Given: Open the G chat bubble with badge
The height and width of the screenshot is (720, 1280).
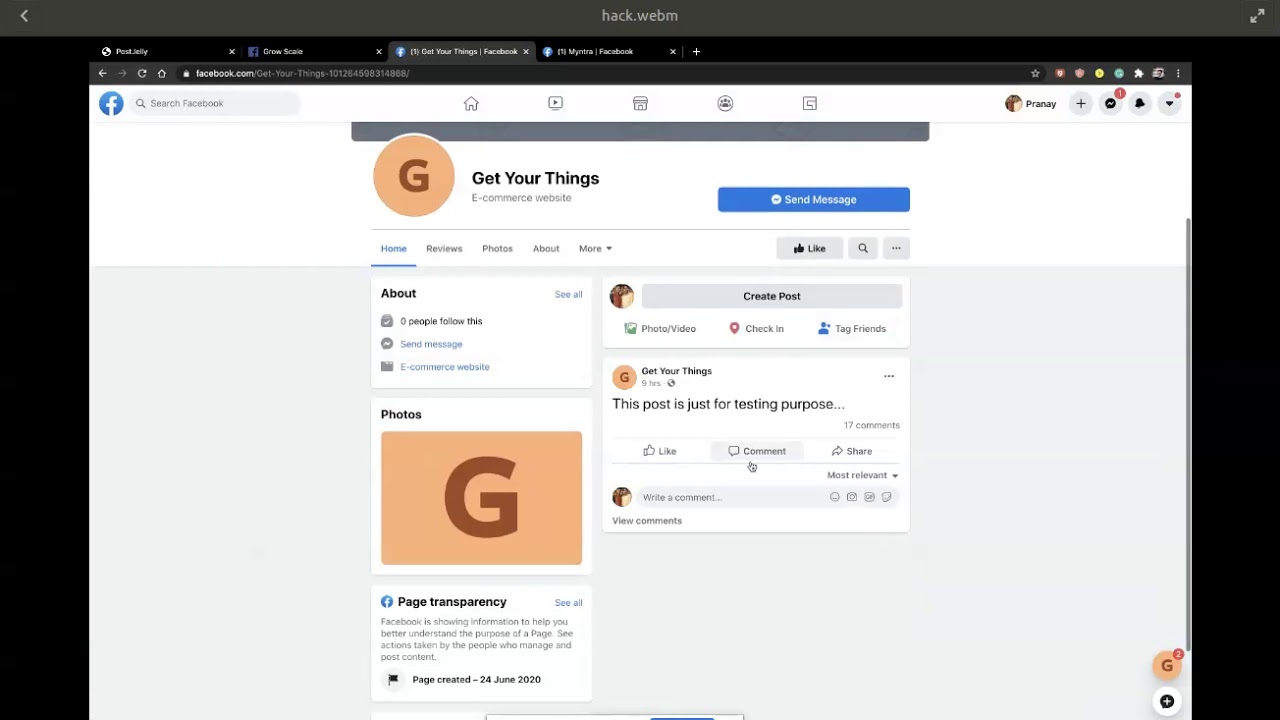Looking at the screenshot, I should coord(1167,666).
